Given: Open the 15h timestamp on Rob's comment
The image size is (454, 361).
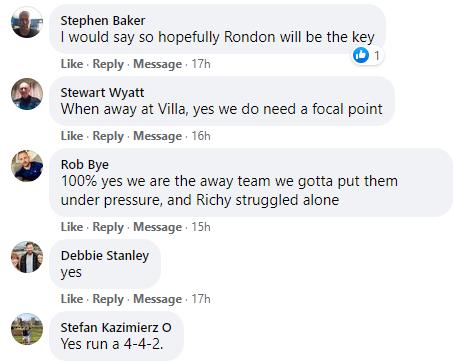Looking at the screenshot, I should [201, 227].
